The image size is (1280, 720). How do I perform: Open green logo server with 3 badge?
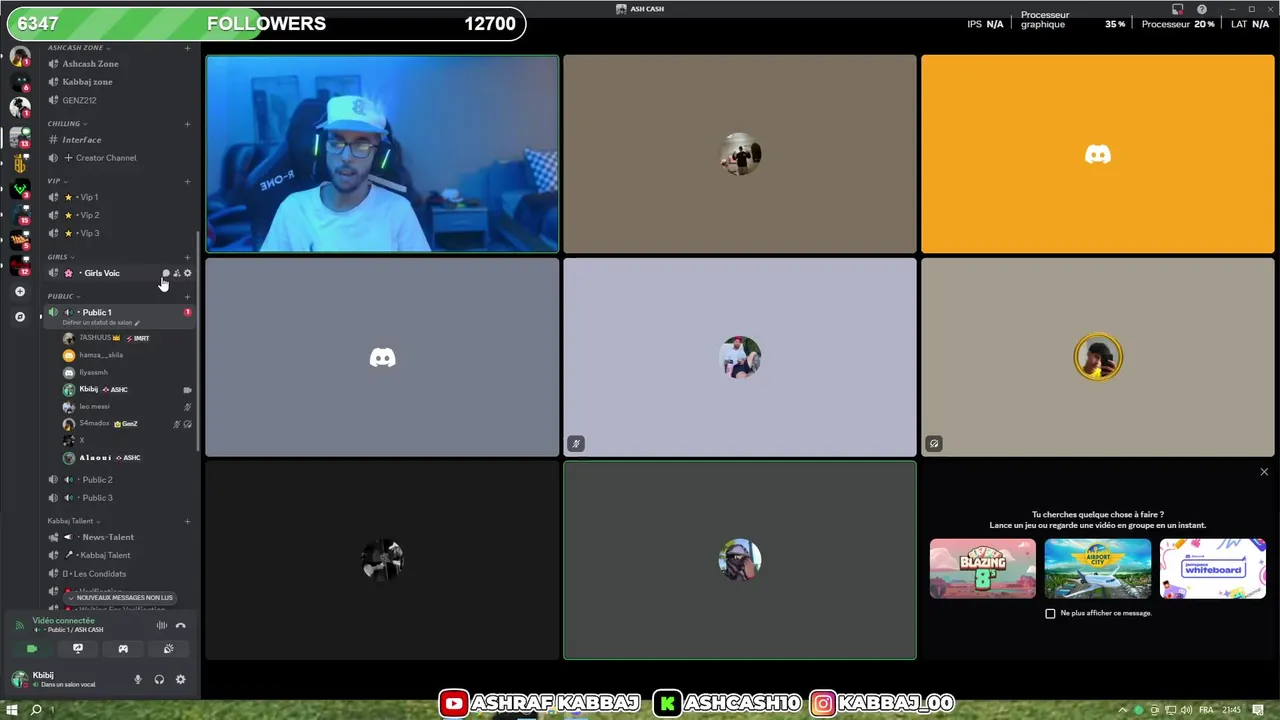tap(20, 188)
